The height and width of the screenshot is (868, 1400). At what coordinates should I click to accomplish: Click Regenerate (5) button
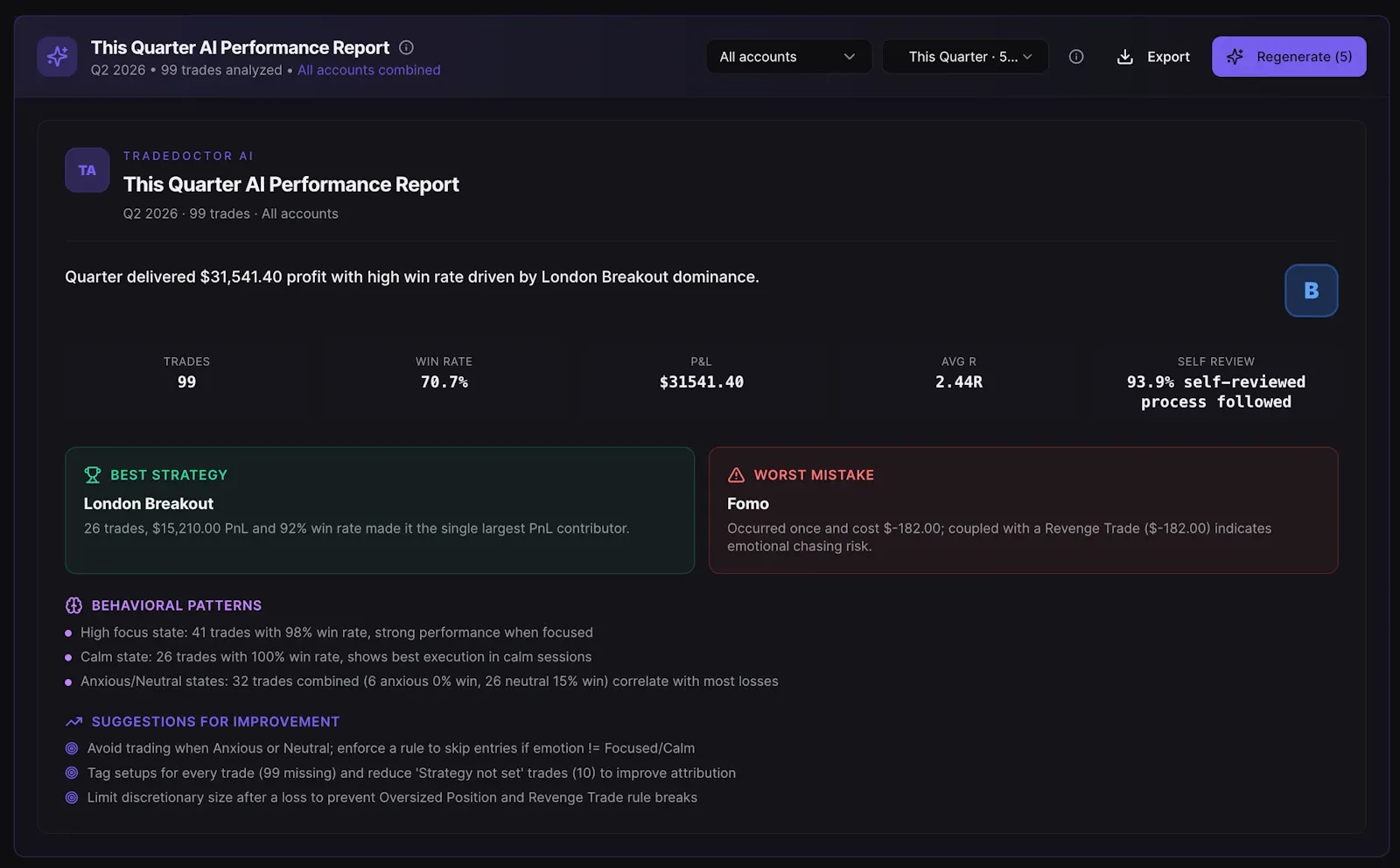(1289, 57)
